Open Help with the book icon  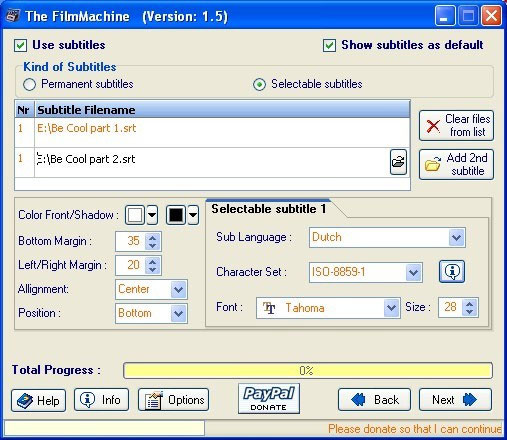pyautogui.click(x=38, y=400)
